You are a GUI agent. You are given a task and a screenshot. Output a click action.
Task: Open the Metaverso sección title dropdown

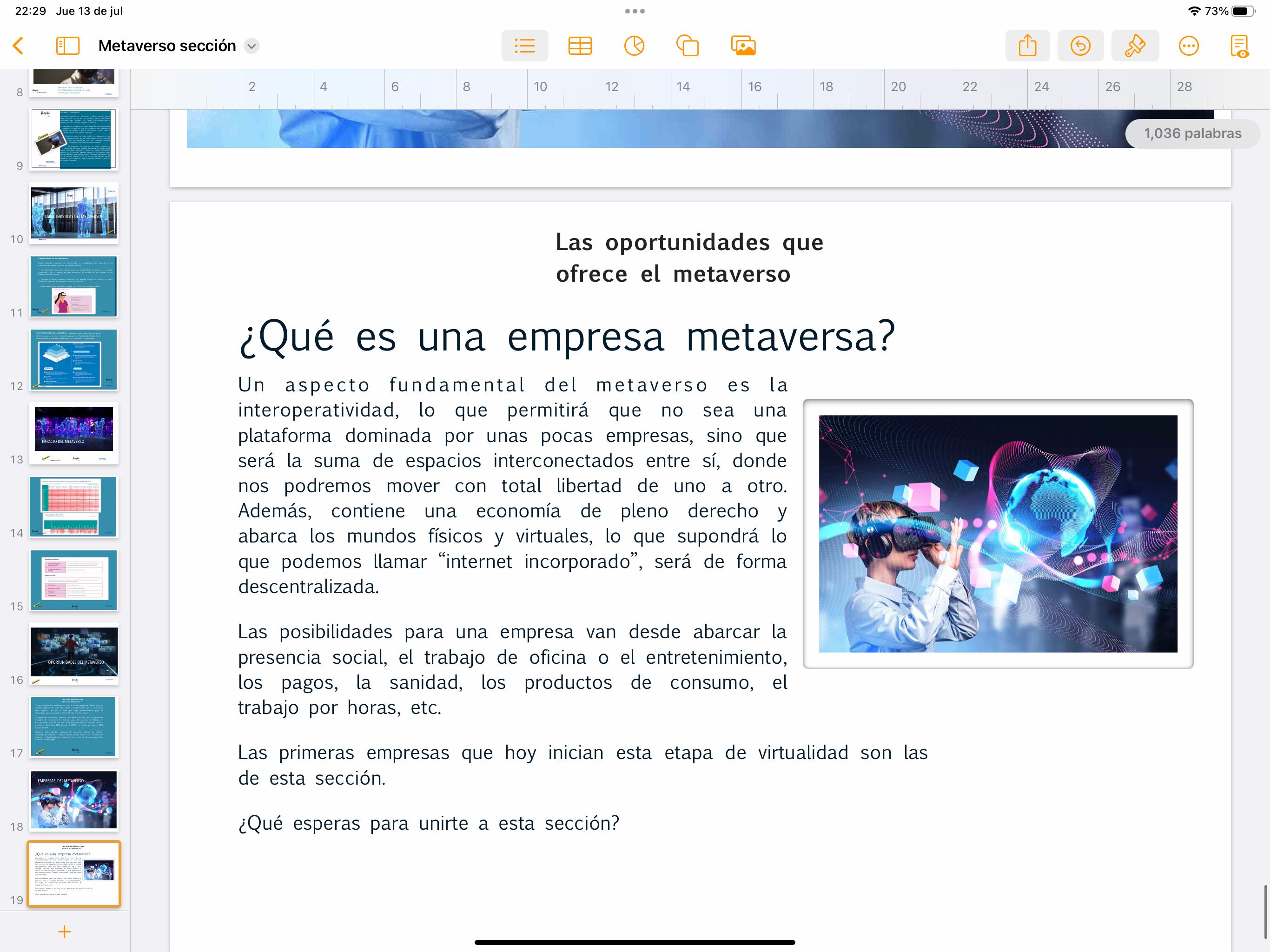[251, 46]
